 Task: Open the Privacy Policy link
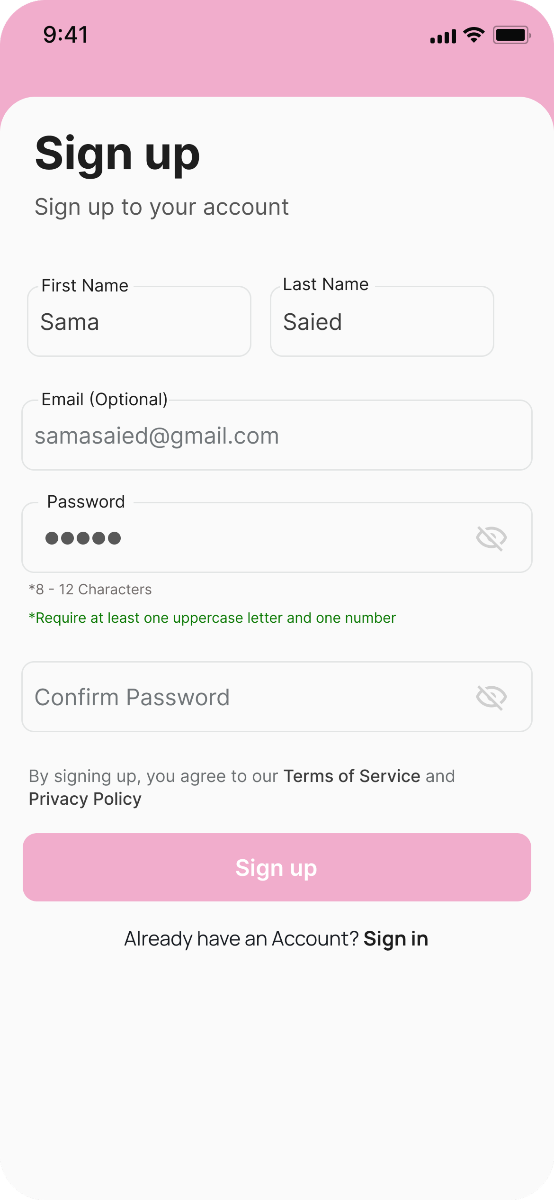point(85,799)
